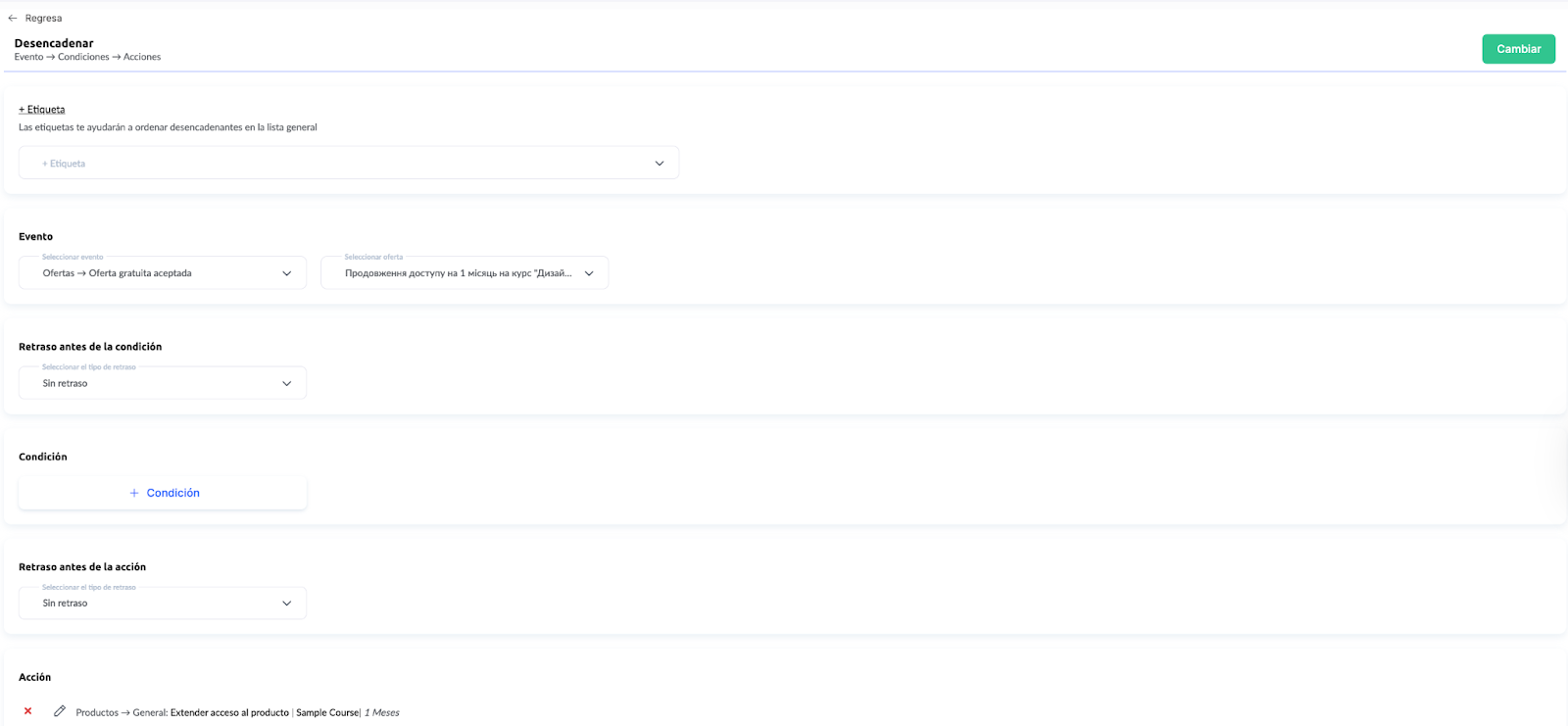Viewport: 1568px width, 726px height.
Task: Click the chevron on the Seleccionar oferta field
Action: pos(589,273)
